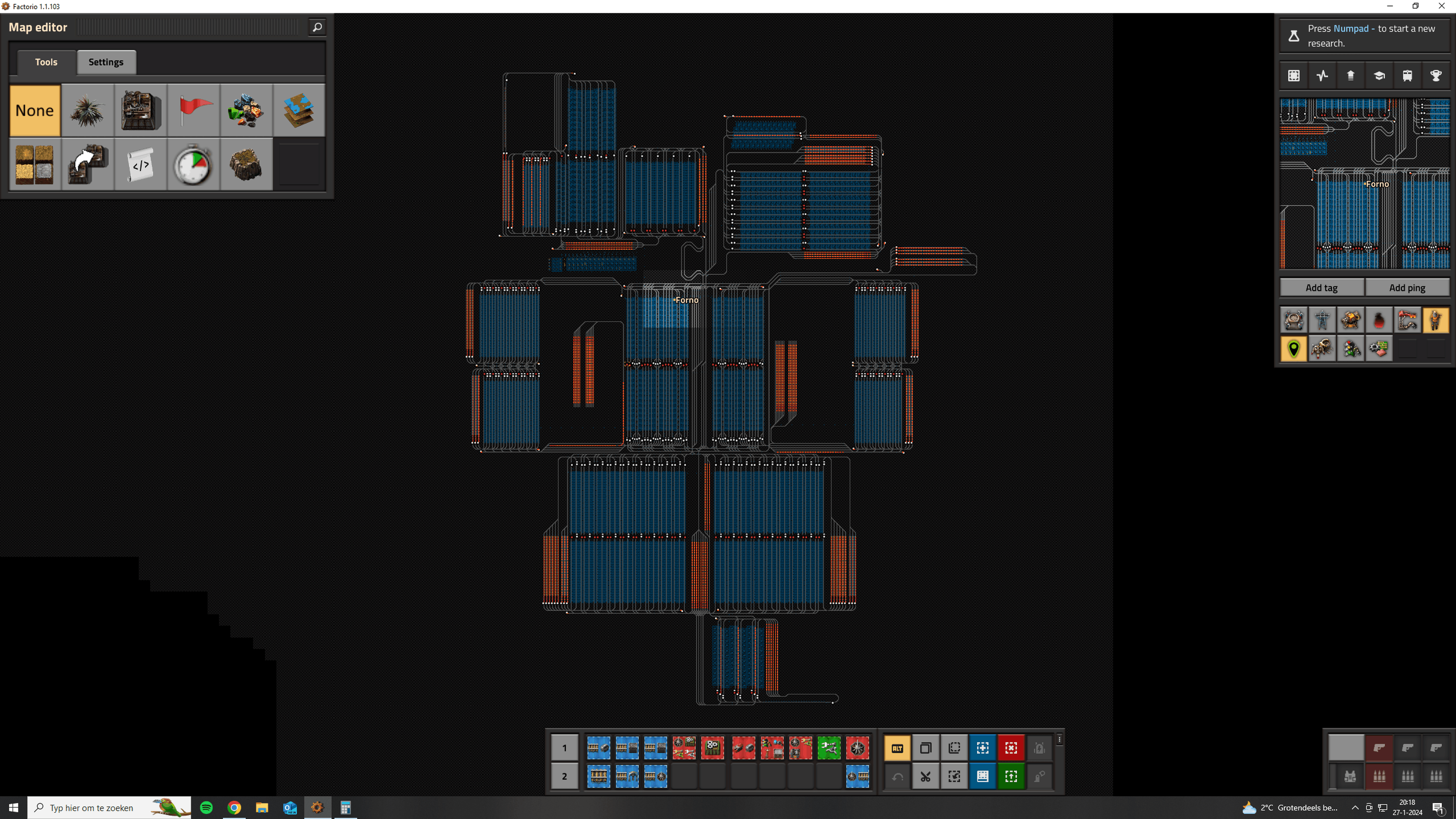Select quickbar row 2 button
The width and height of the screenshot is (1456, 819).
tap(564, 776)
